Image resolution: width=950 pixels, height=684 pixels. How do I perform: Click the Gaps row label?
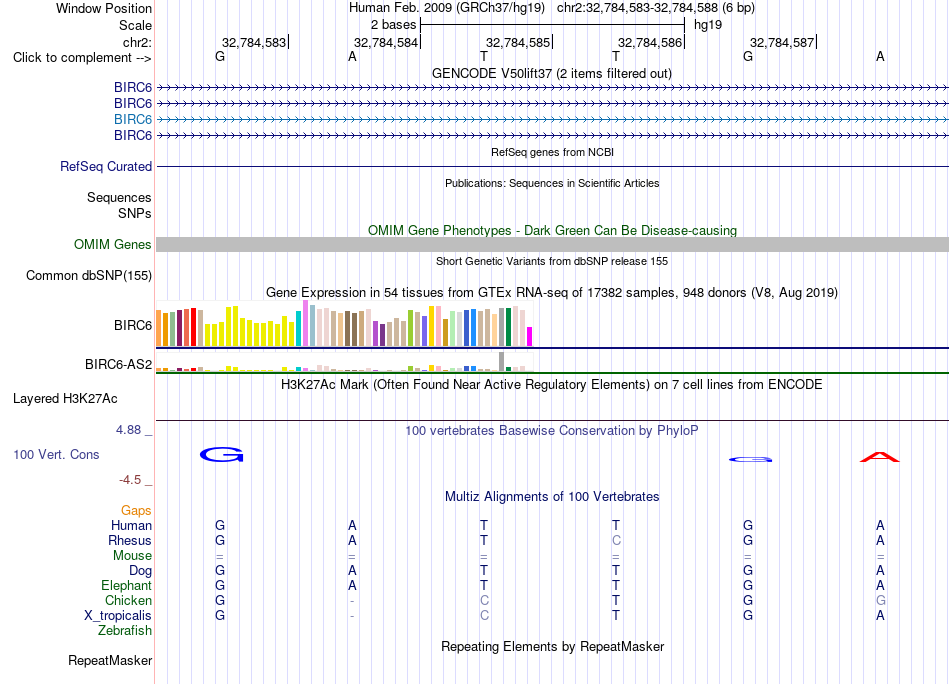point(136,511)
